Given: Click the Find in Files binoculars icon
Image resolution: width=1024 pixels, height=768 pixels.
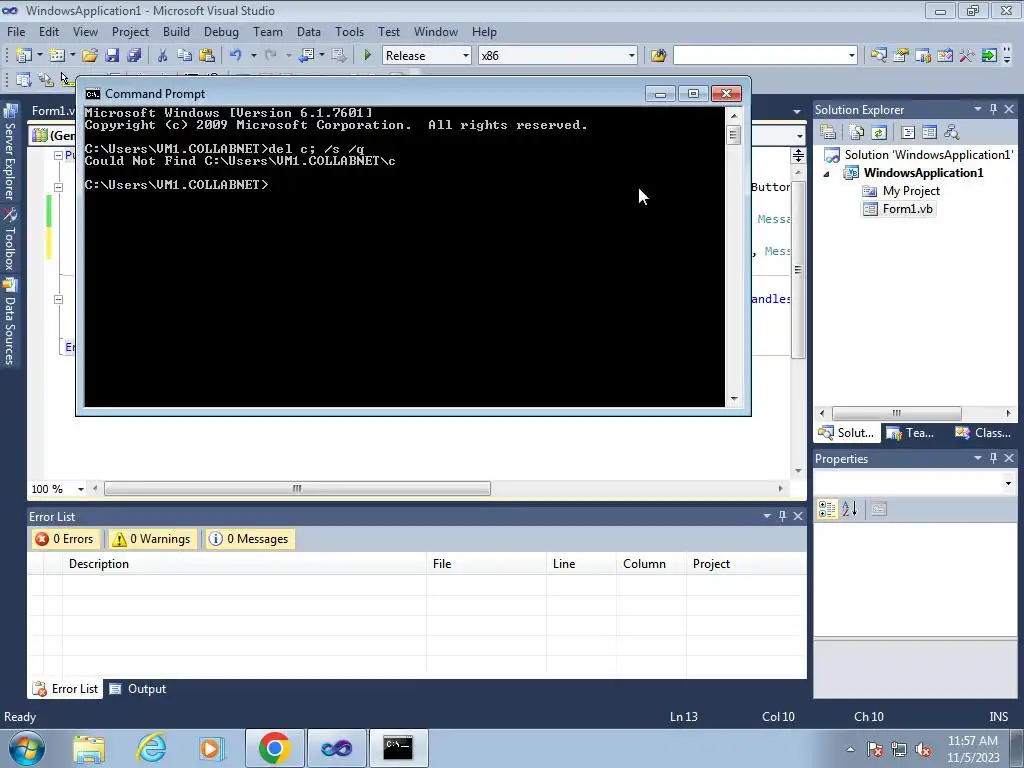Looking at the screenshot, I should coord(658,56).
